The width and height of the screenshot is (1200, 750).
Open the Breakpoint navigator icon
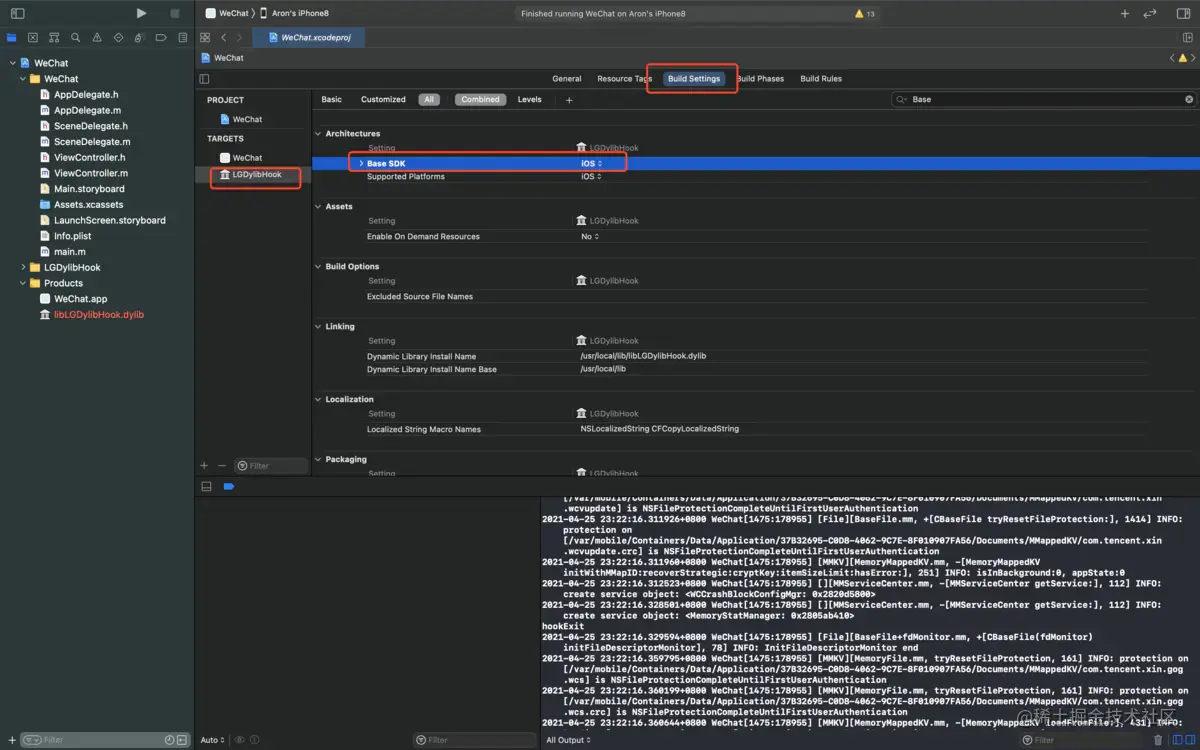[x=161, y=37]
